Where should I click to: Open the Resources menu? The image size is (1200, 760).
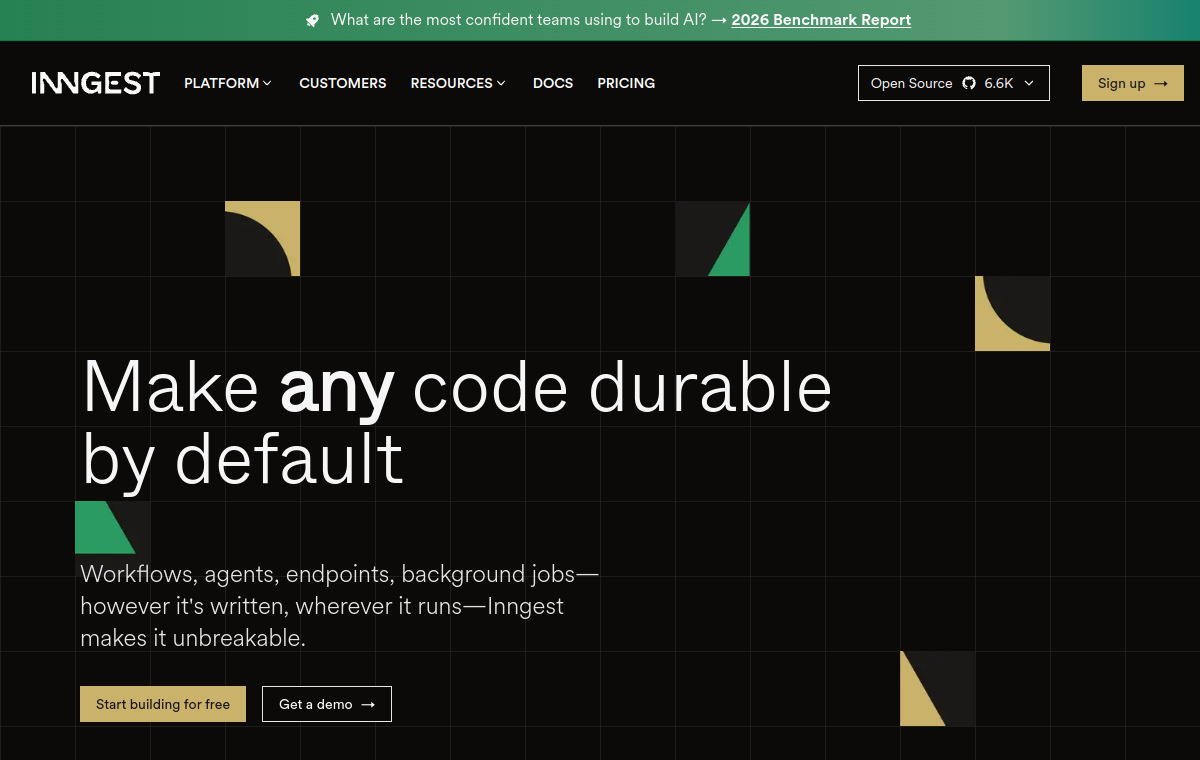(458, 83)
